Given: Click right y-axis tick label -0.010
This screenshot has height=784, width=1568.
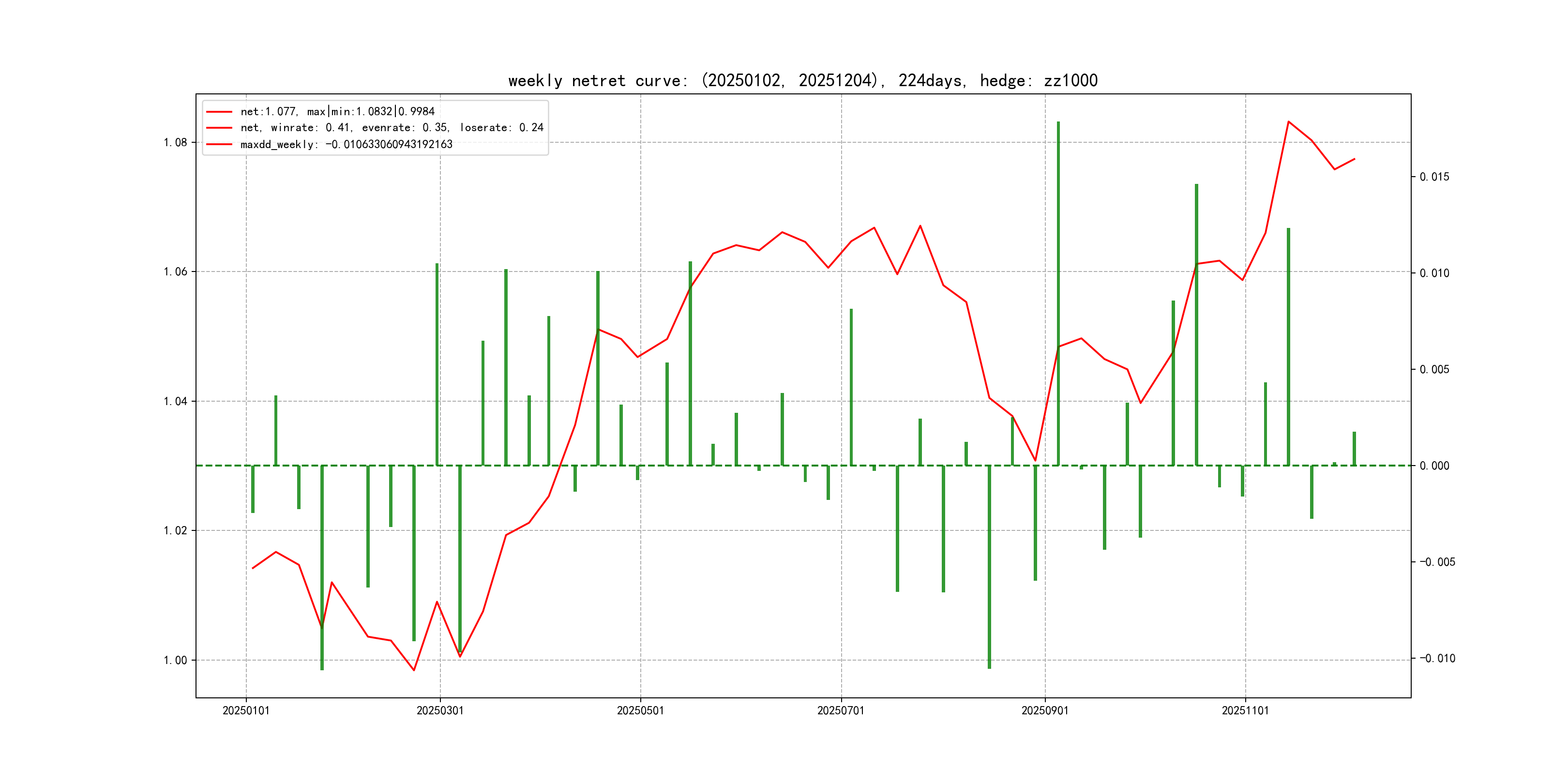Looking at the screenshot, I should coord(1437,658).
